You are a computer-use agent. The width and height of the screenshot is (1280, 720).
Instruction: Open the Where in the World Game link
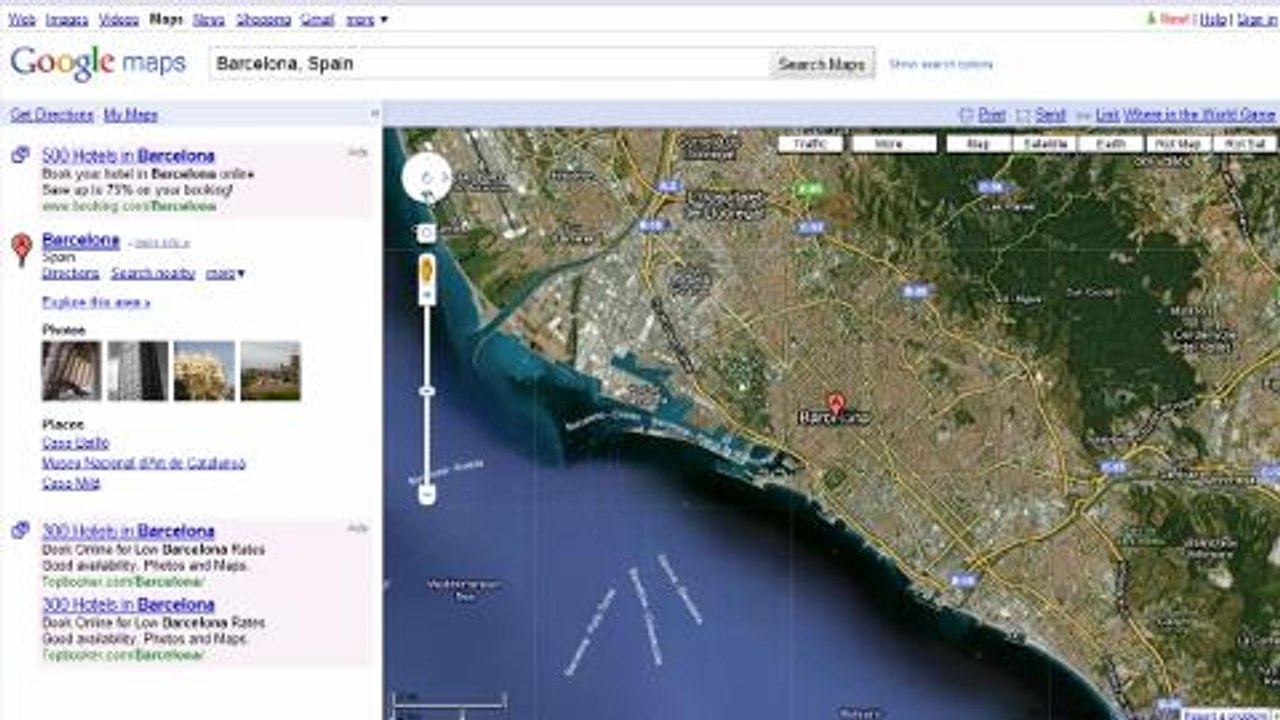(1200, 115)
